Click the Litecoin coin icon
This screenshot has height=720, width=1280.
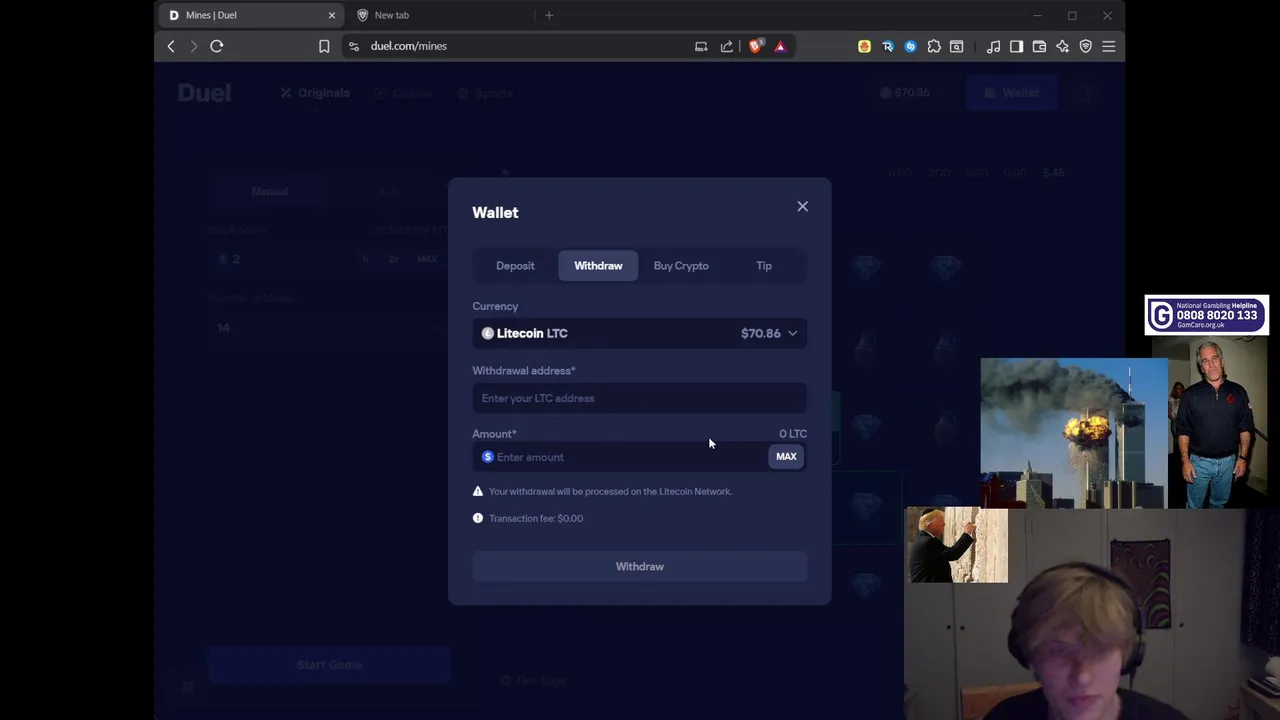pyautogui.click(x=488, y=333)
